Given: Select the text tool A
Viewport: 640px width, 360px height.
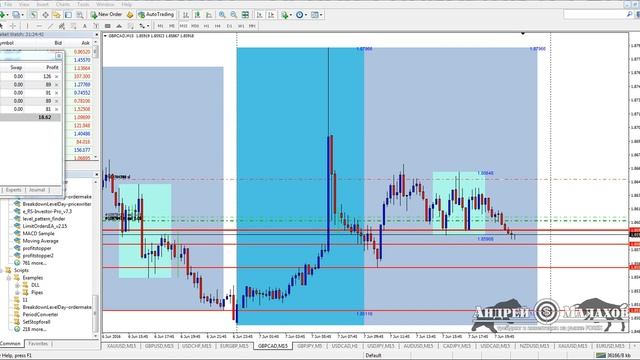Looking at the screenshot, I should (84, 26).
